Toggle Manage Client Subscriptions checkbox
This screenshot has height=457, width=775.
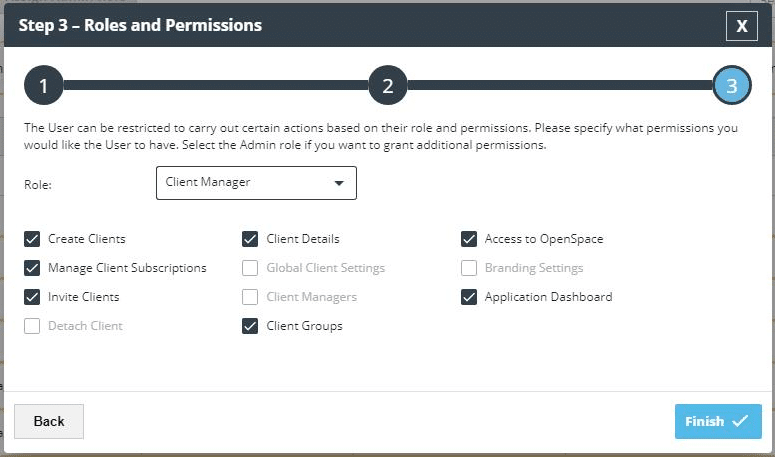click(x=31, y=268)
